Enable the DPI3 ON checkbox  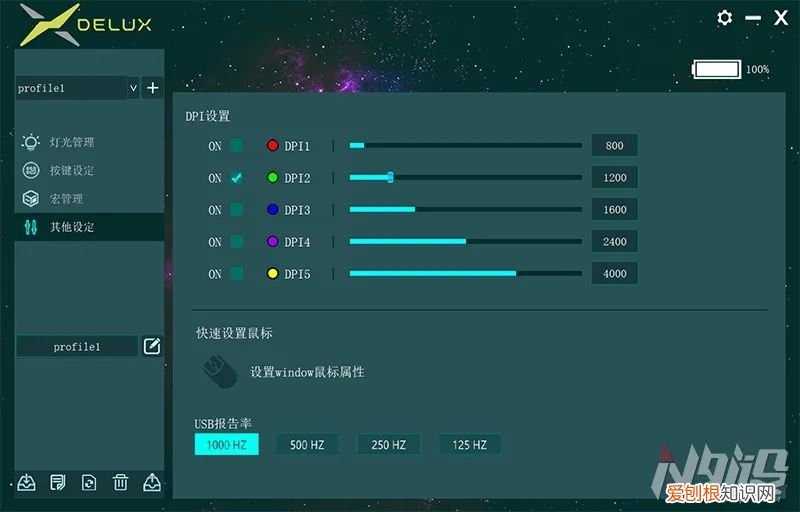click(236, 210)
